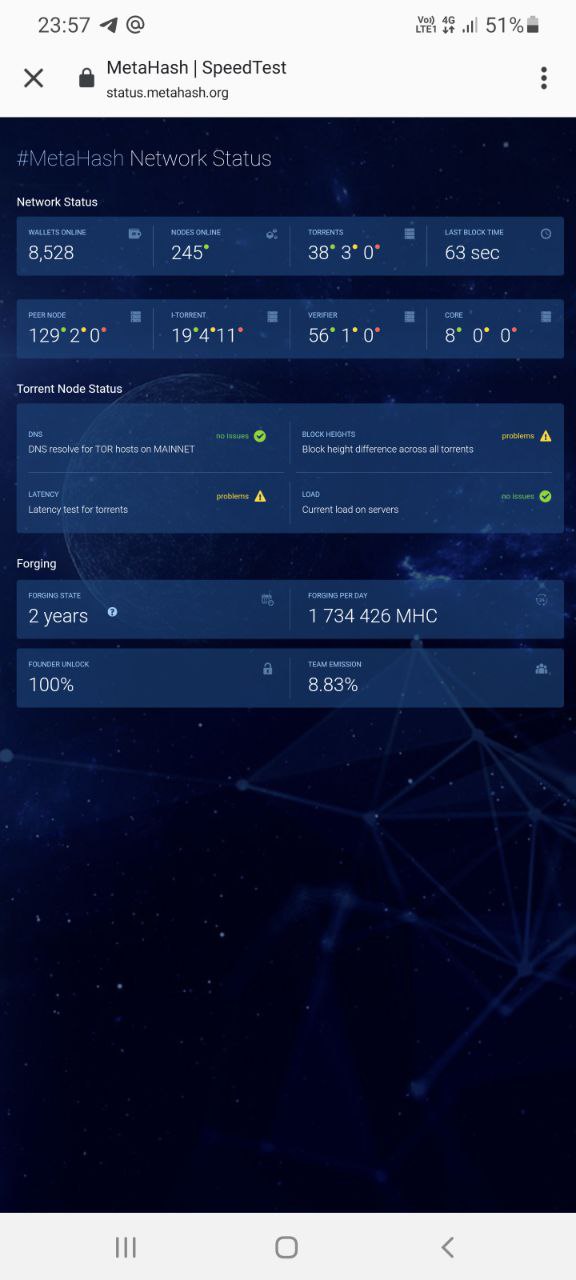Click the Wallets Online wallet icon
The height and width of the screenshot is (1280, 576).
tap(135, 234)
